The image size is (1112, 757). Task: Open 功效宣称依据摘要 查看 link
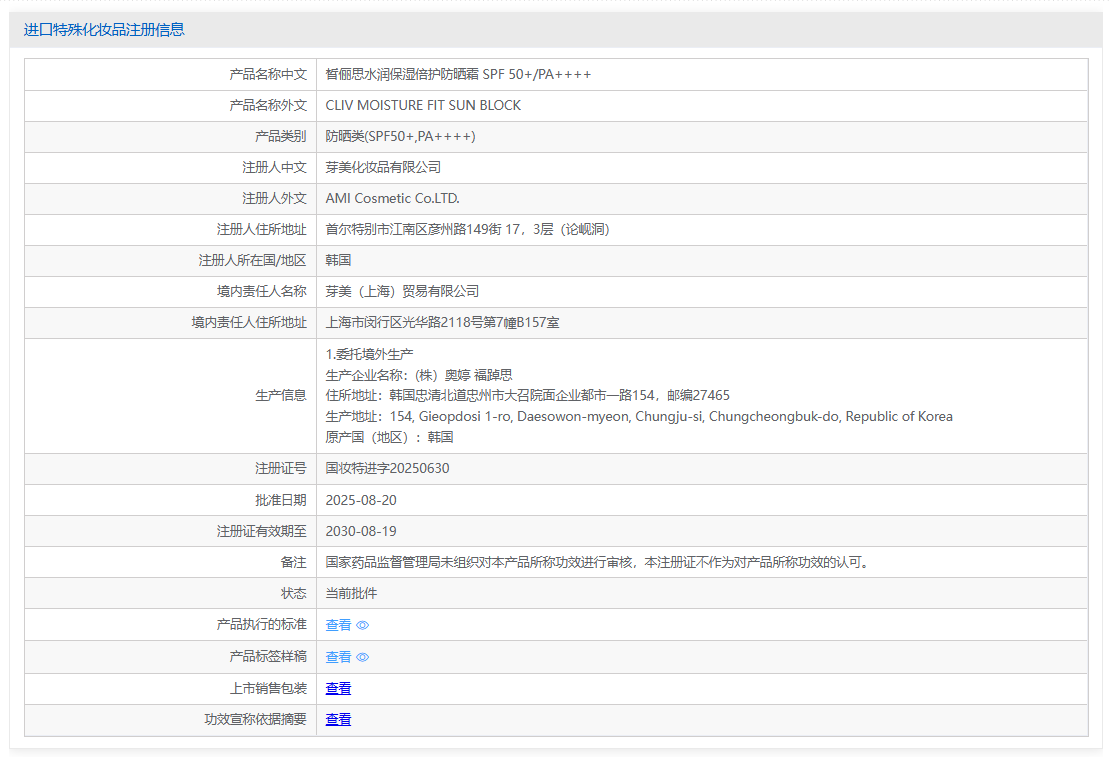coord(338,719)
